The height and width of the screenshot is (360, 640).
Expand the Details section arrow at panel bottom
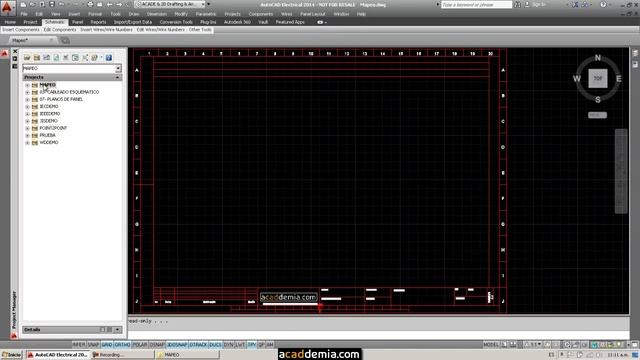click(118, 330)
